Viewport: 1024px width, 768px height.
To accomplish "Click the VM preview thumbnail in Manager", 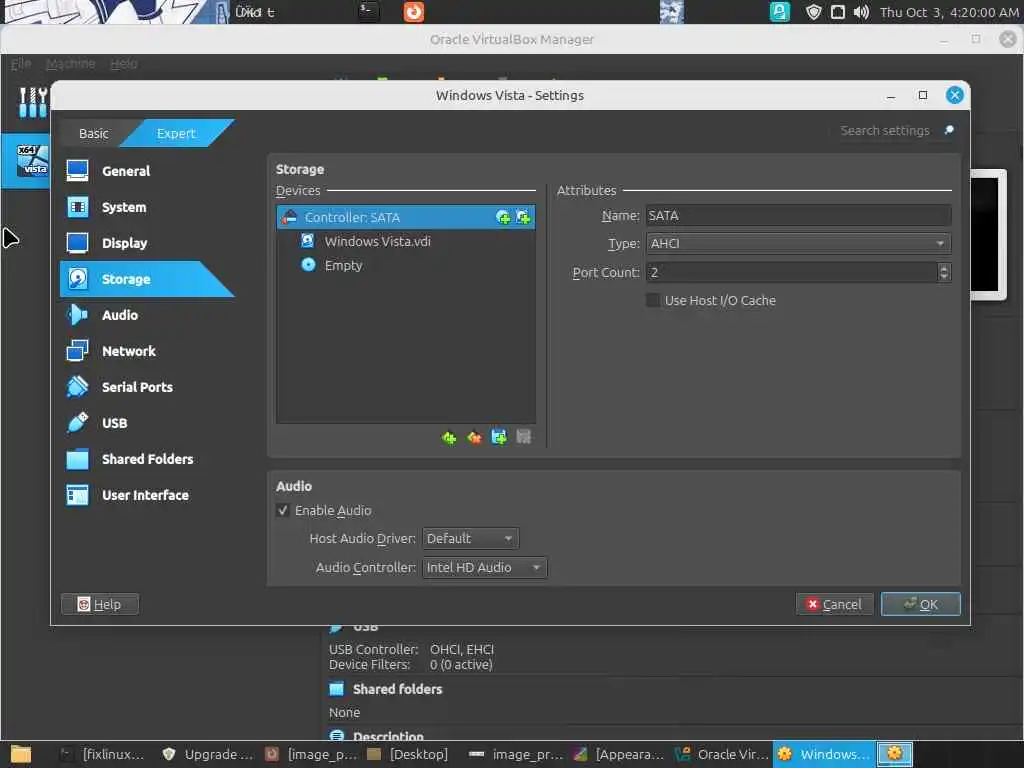I will pyautogui.click(x=987, y=234).
